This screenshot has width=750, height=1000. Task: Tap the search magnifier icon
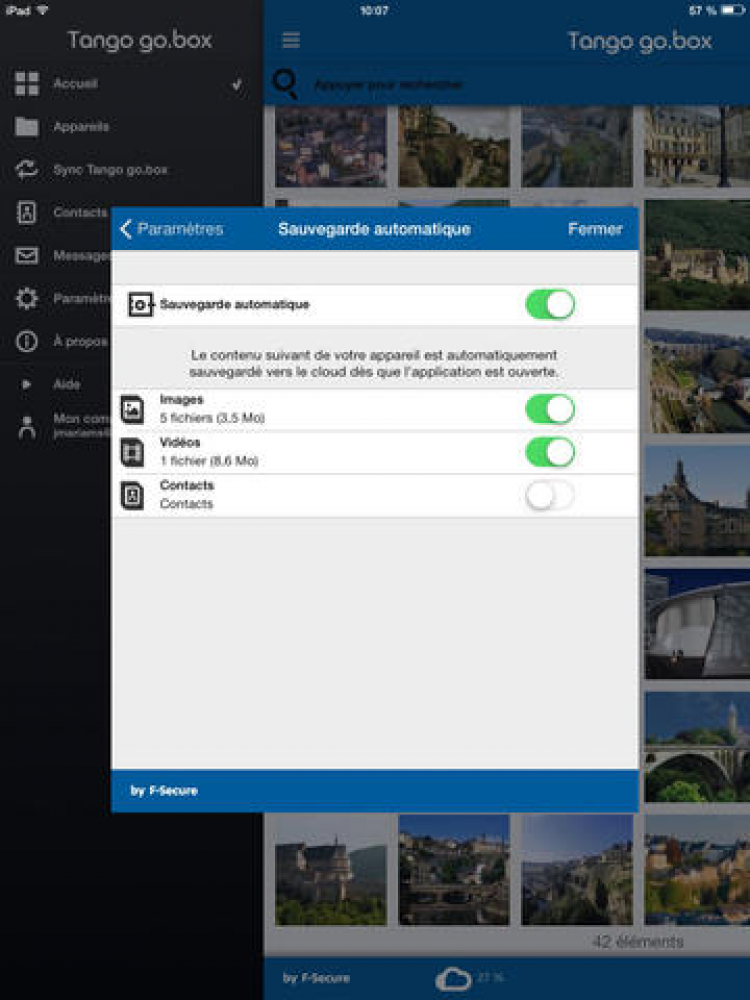click(x=284, y=84)
